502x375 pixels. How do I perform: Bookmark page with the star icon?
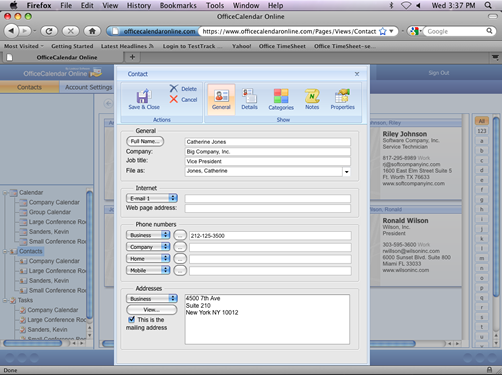pyautogui.click(x=383, y=31)
